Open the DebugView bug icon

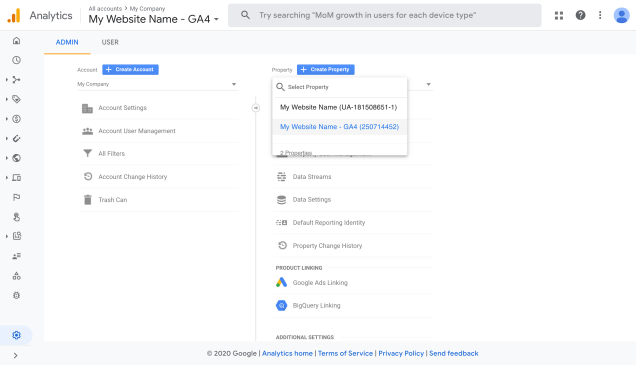(x=16, y=295)
